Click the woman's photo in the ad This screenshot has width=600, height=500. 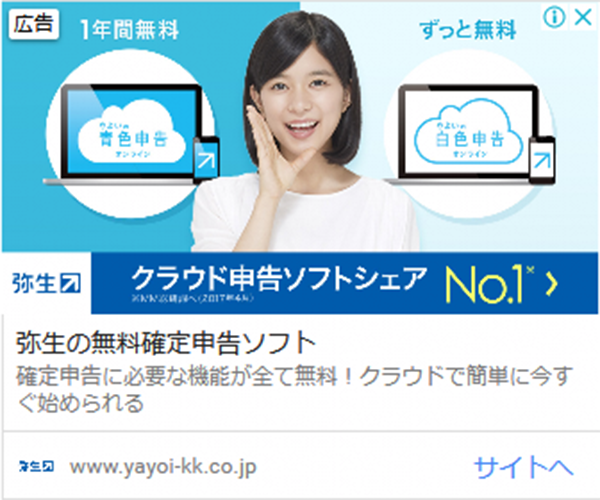pyautogui.click(x=304, y=132)
